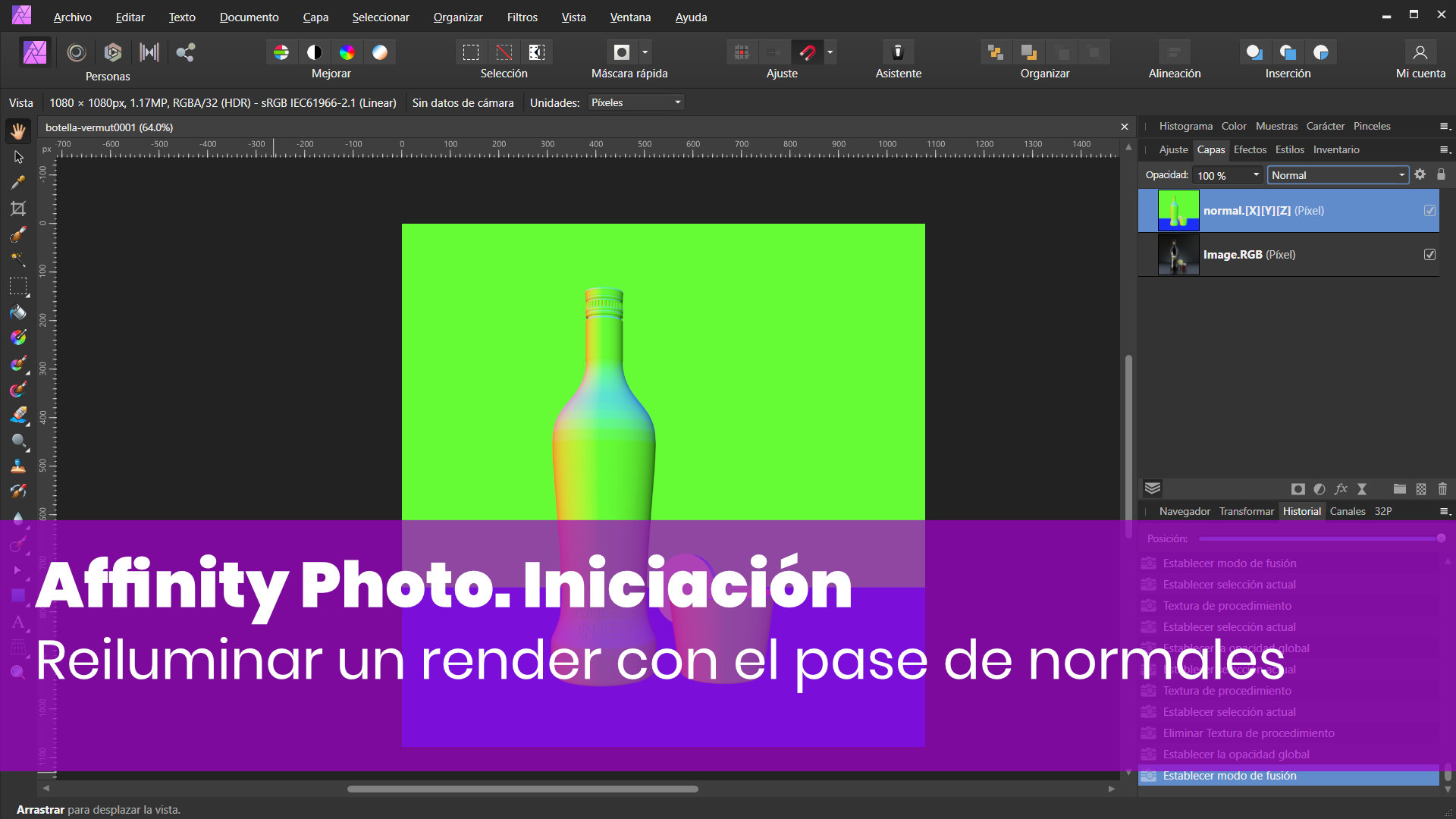Screen dimensions: 1456x819
Task: Add a new pixel layer
Action: pyautogui.click(x=1421, y=489)
